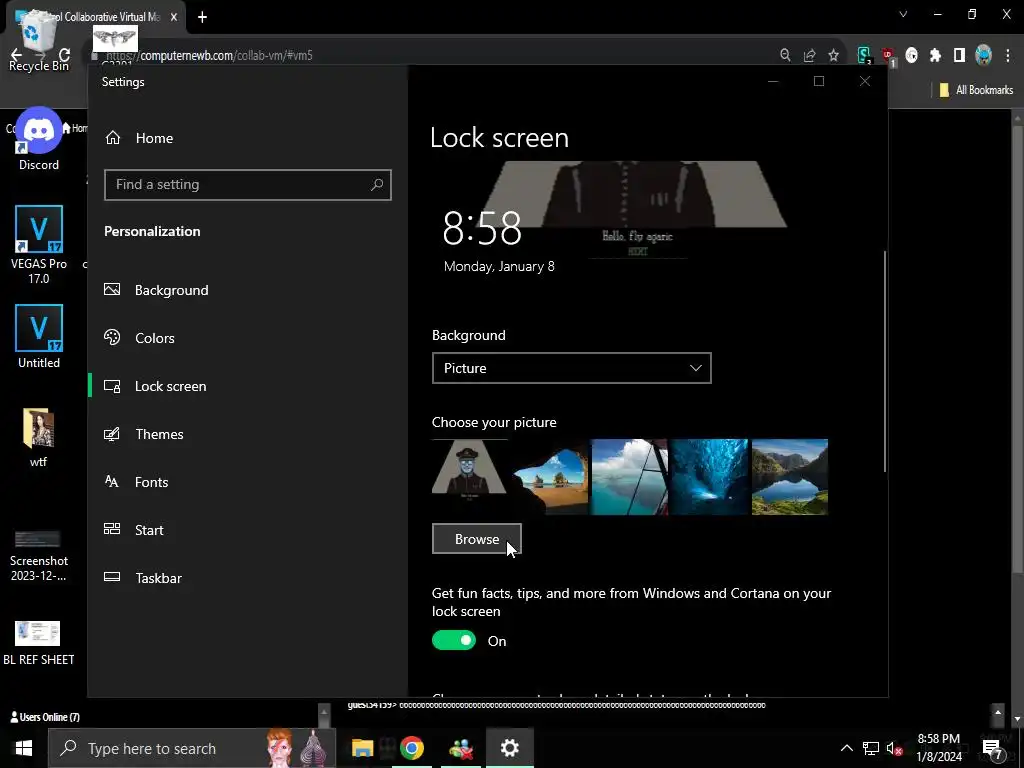
Task: Turn off fun facts and tips toggle
Action: pyautogui.click(x=454, y=641)
